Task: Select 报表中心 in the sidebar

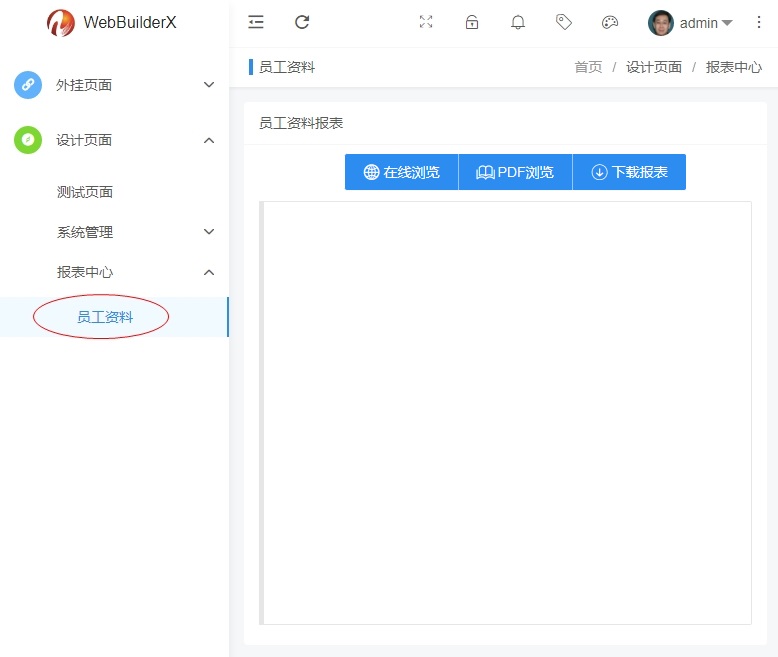Action: point(114,272)
